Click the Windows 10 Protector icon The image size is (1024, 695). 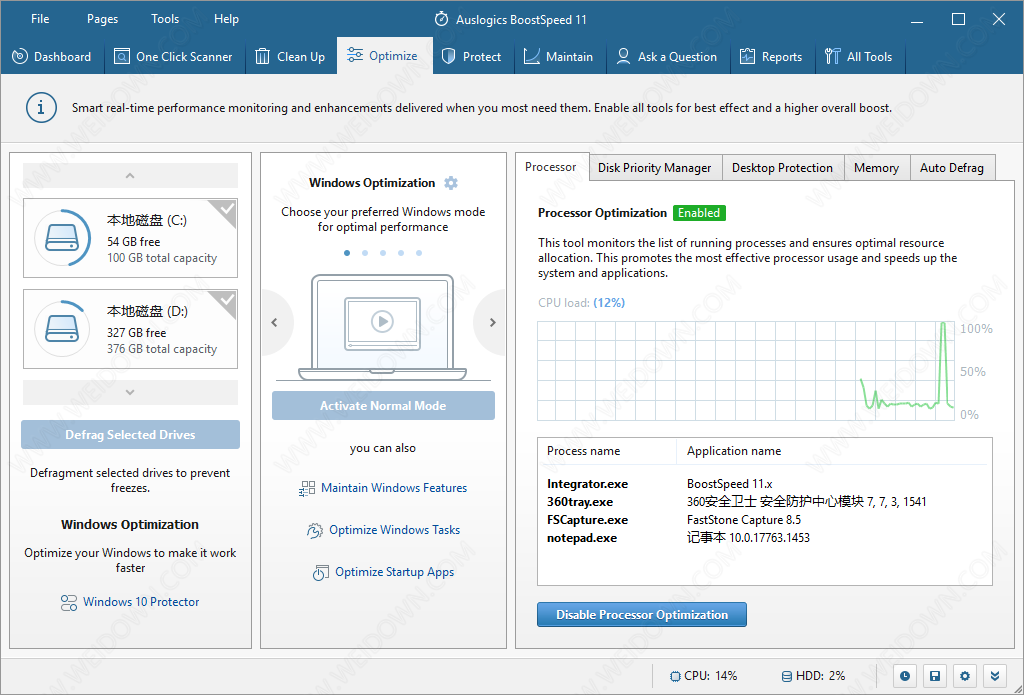click(69, 602)
